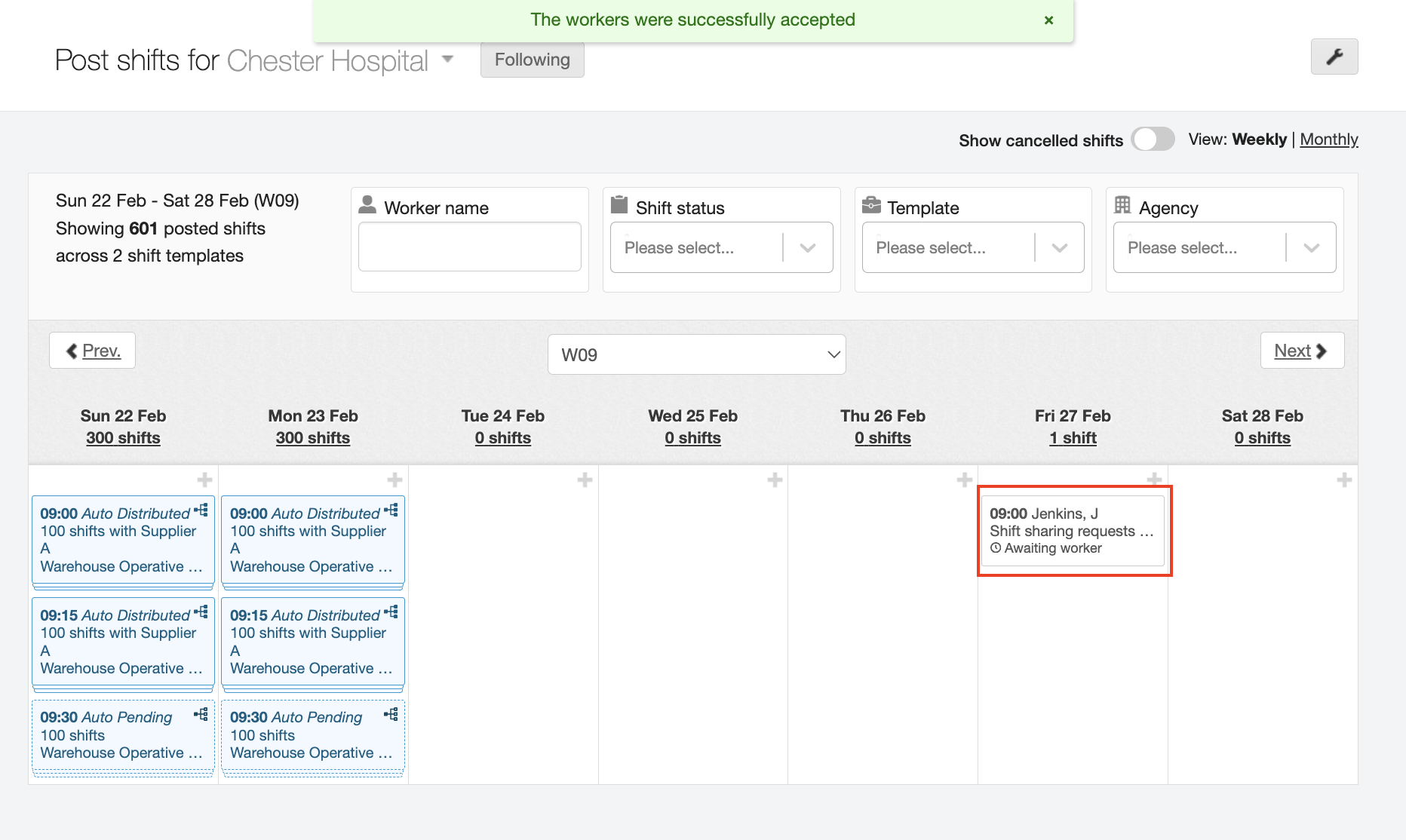The image size is (1406, 840).
Task: Click the Following button
Action: click(532, 60)
